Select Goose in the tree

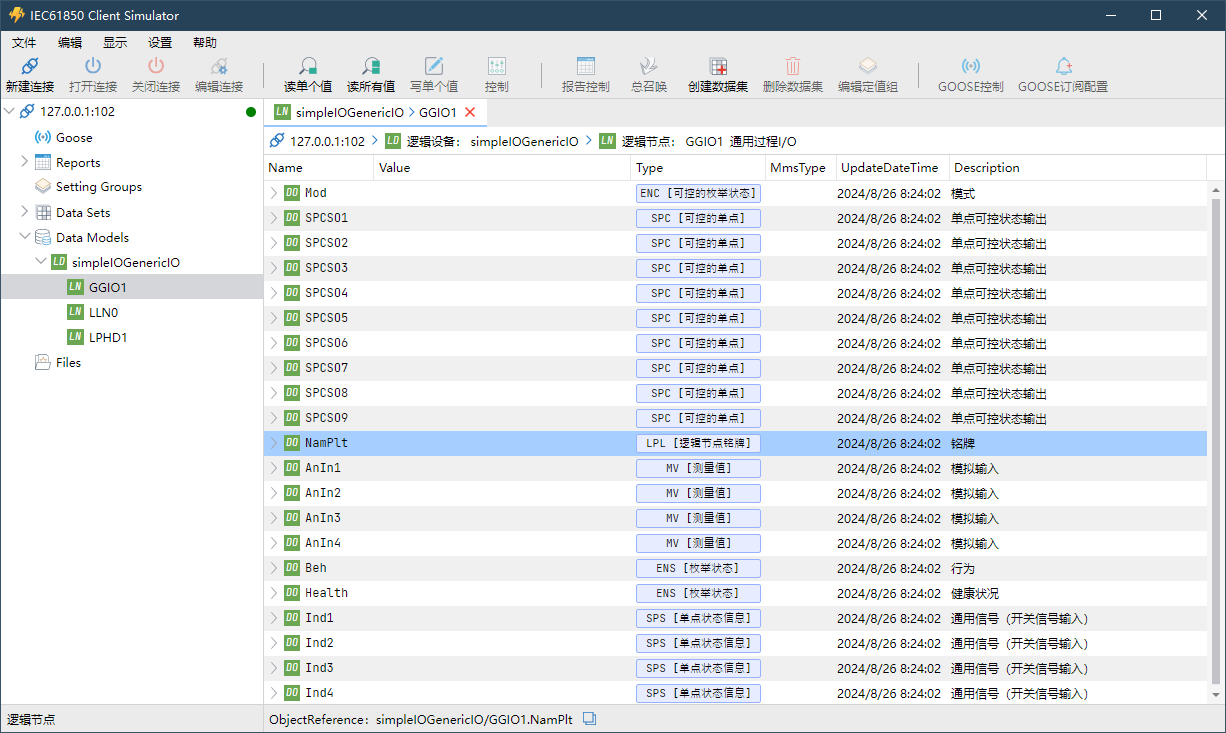pos(74,137)
